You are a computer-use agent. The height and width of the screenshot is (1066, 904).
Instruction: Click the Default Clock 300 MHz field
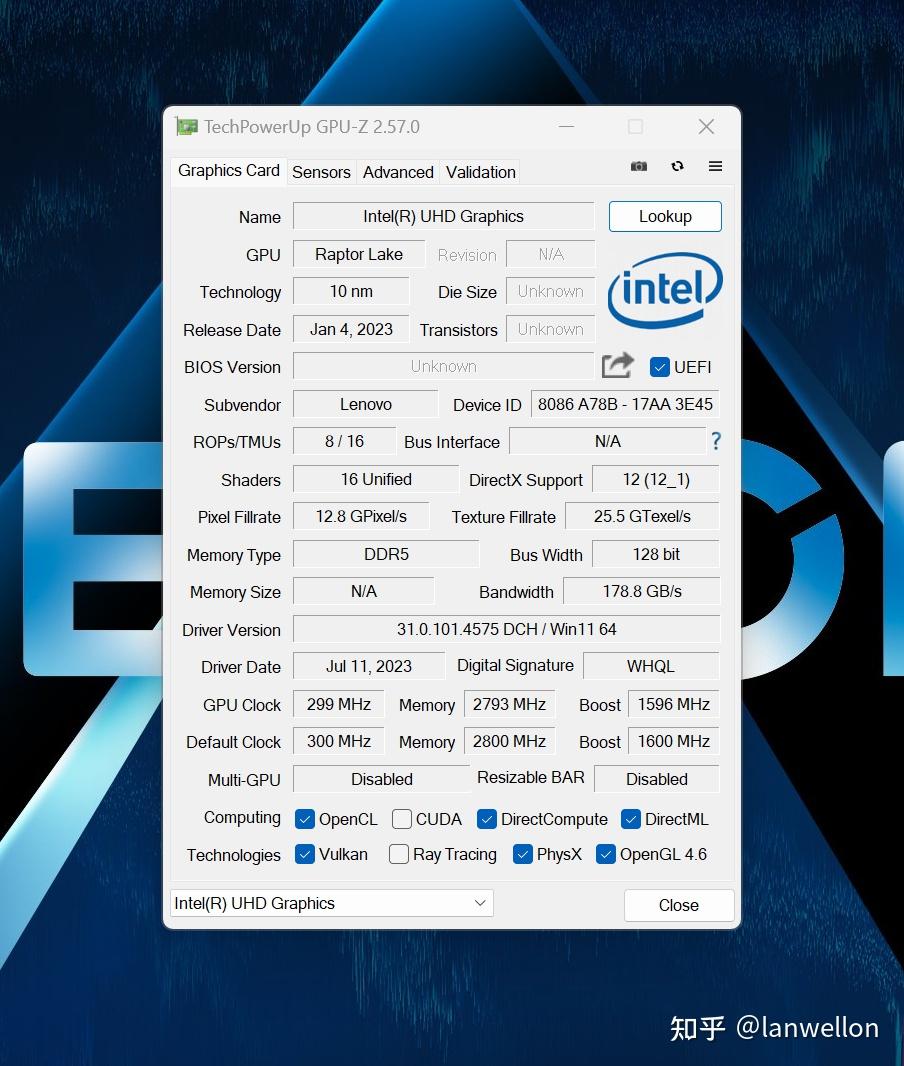338,741
